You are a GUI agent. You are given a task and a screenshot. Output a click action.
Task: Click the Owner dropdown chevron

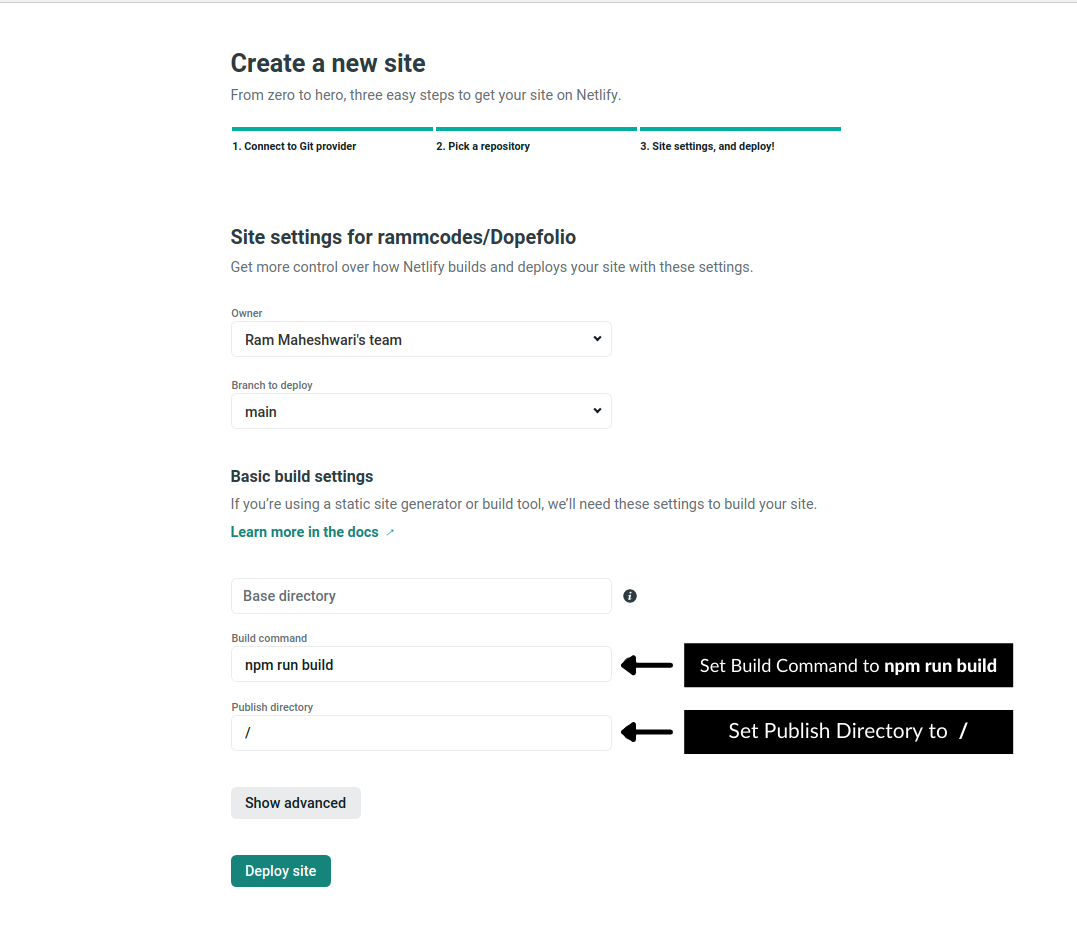click(596, 339)
